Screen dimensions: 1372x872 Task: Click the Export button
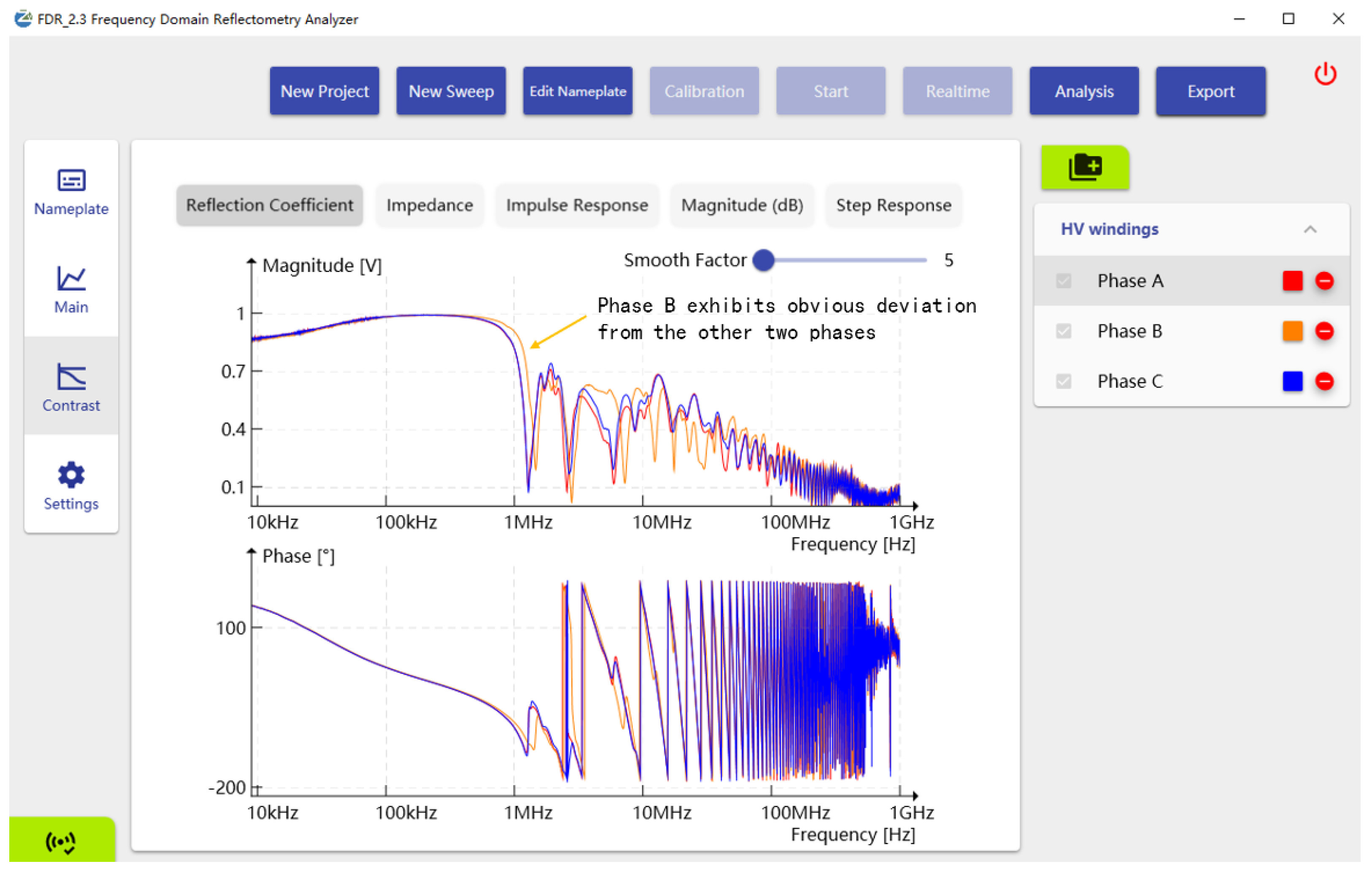1210,91
